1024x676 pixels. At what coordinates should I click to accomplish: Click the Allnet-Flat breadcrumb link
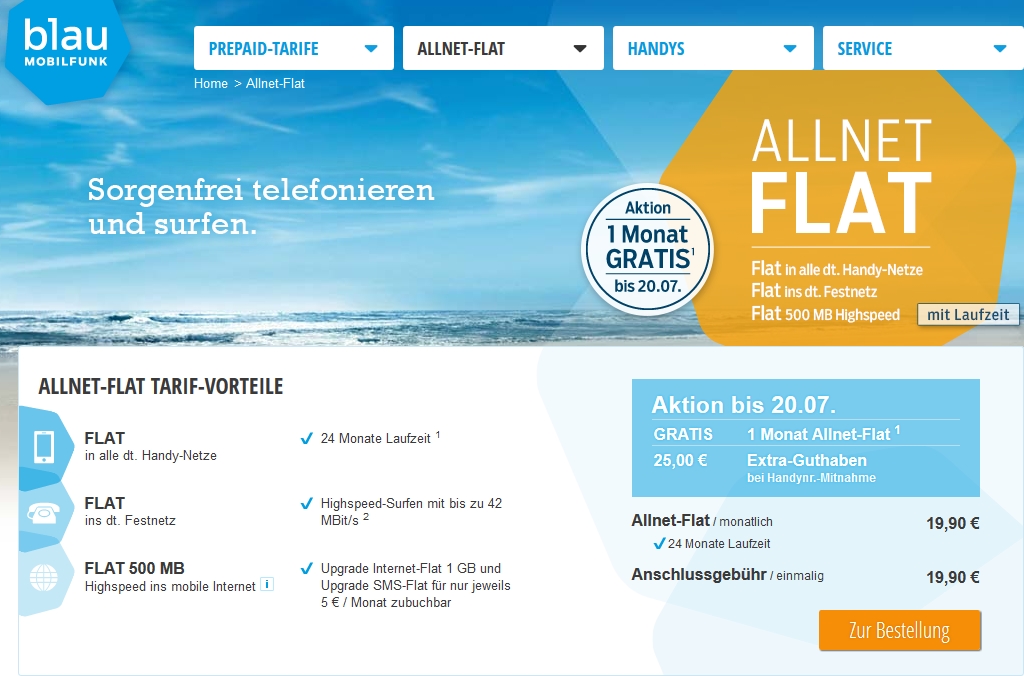(x=275, y=84)
